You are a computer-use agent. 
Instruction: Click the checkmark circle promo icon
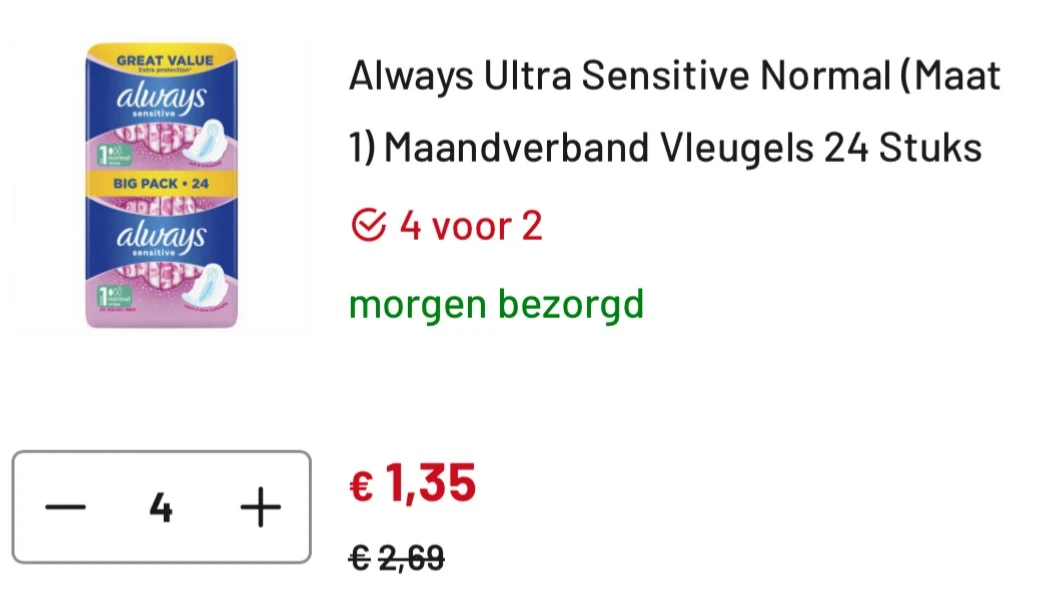pos(368,228)
